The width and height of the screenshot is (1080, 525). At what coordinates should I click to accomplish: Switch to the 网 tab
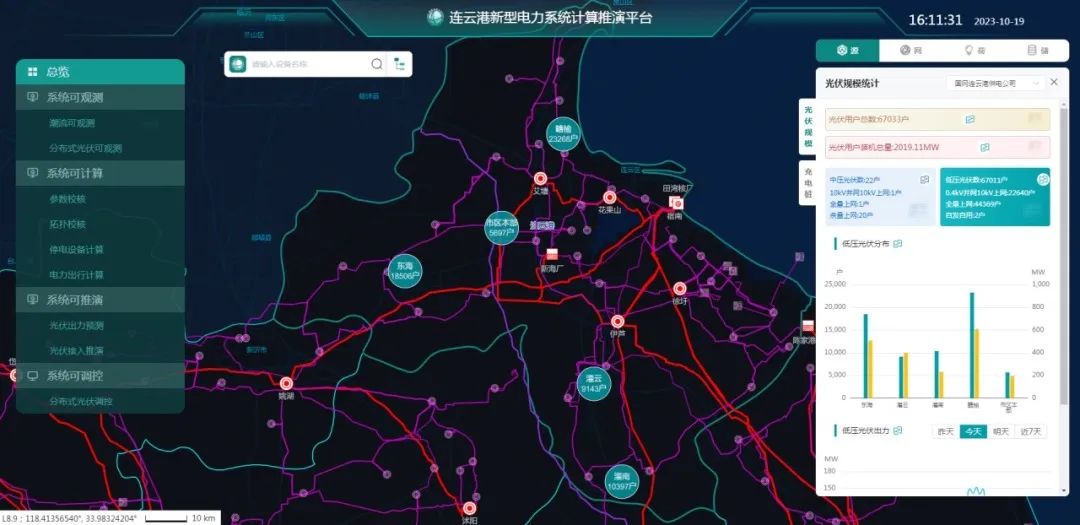(911, 50)
